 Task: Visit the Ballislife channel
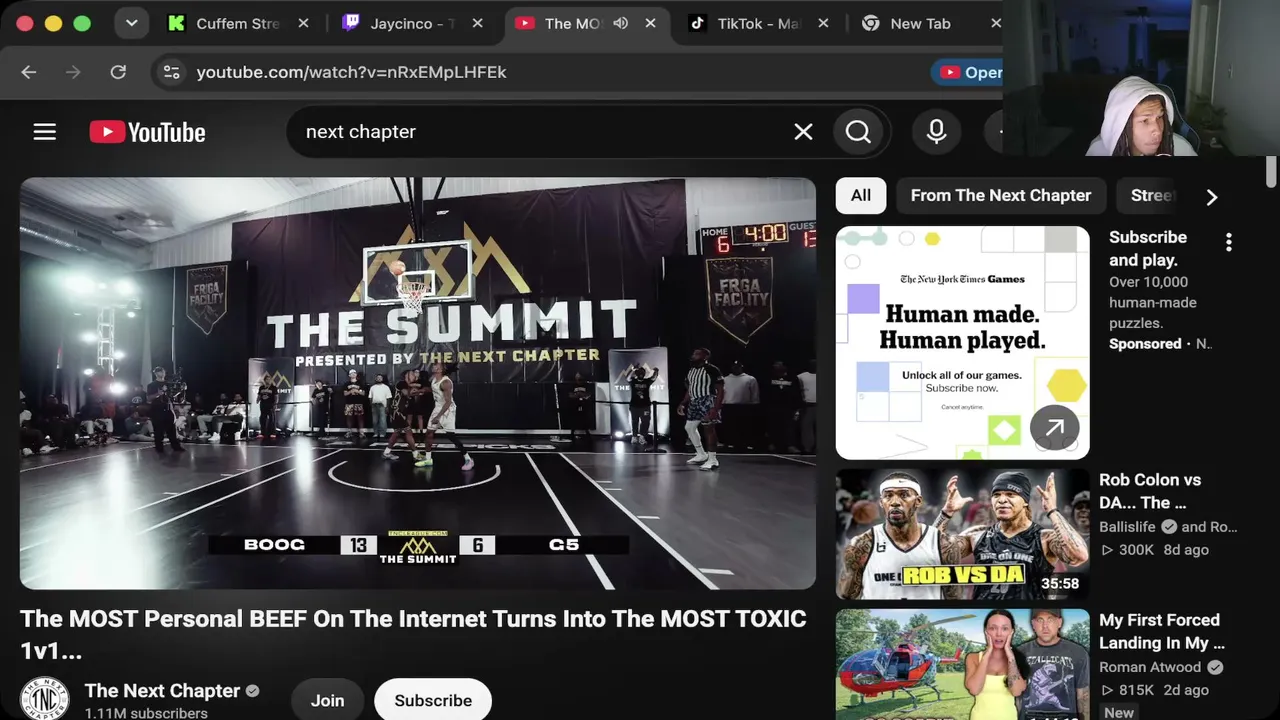1127,527
